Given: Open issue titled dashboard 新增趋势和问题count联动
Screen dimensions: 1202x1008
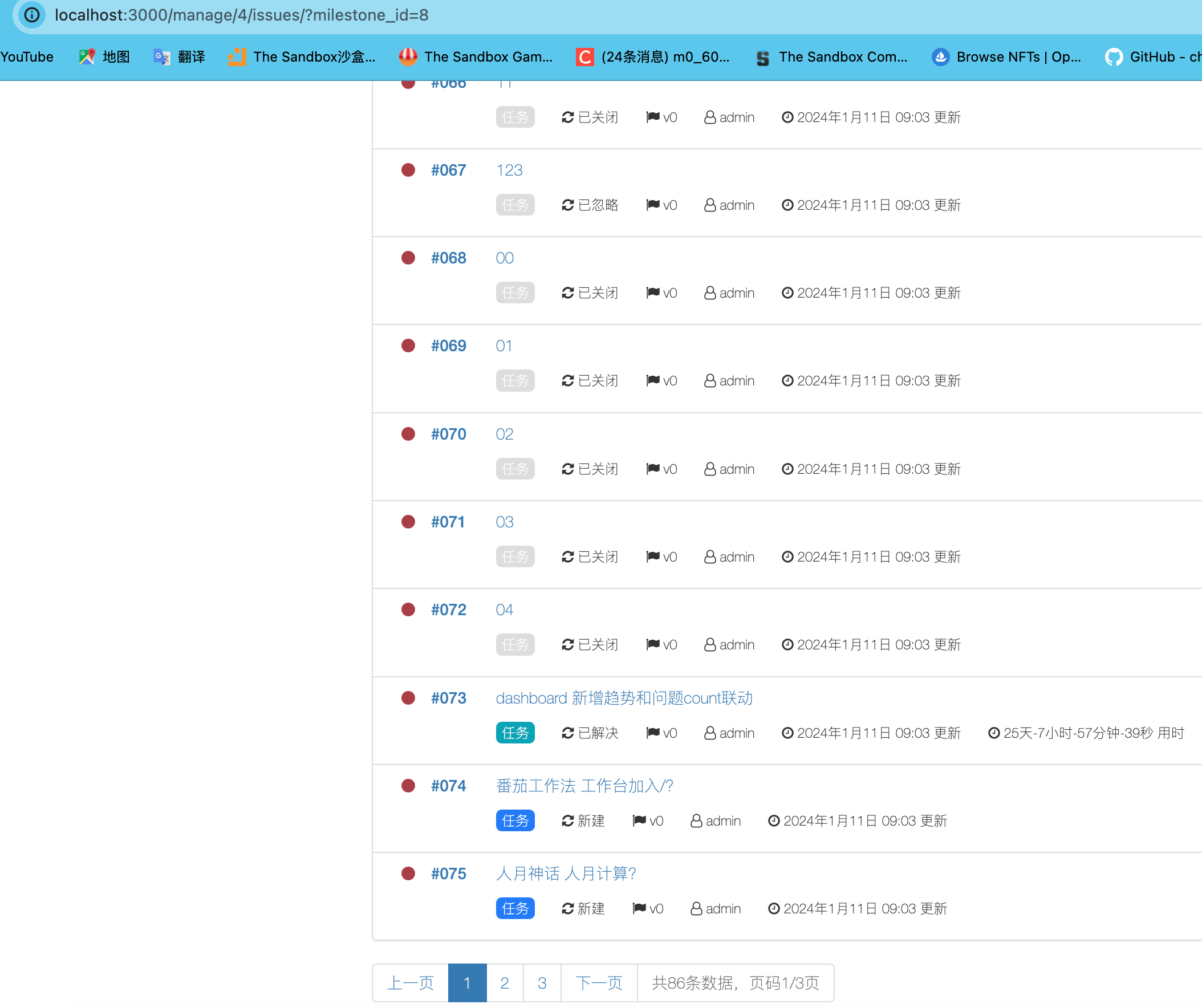Looking at the screenshot, I should coord(624,698).
